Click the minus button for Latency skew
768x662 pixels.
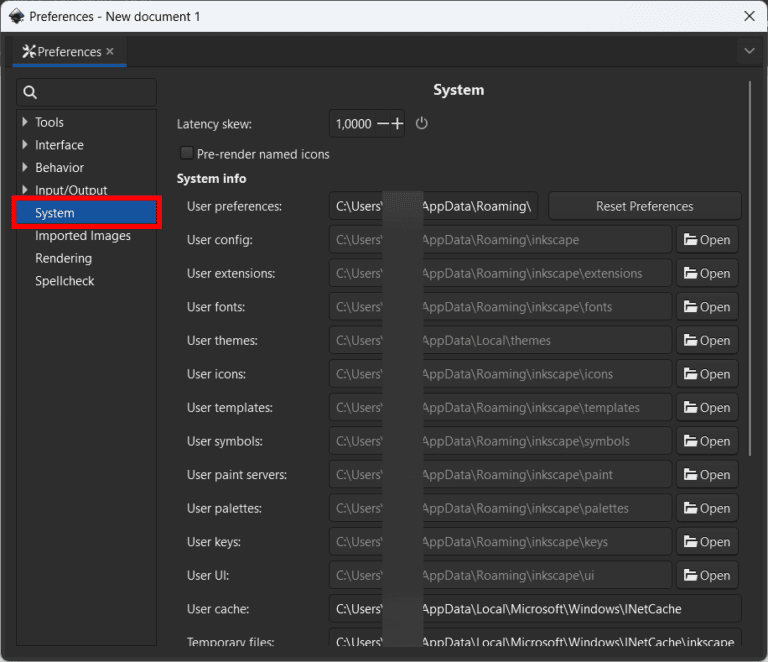point(382,124)
